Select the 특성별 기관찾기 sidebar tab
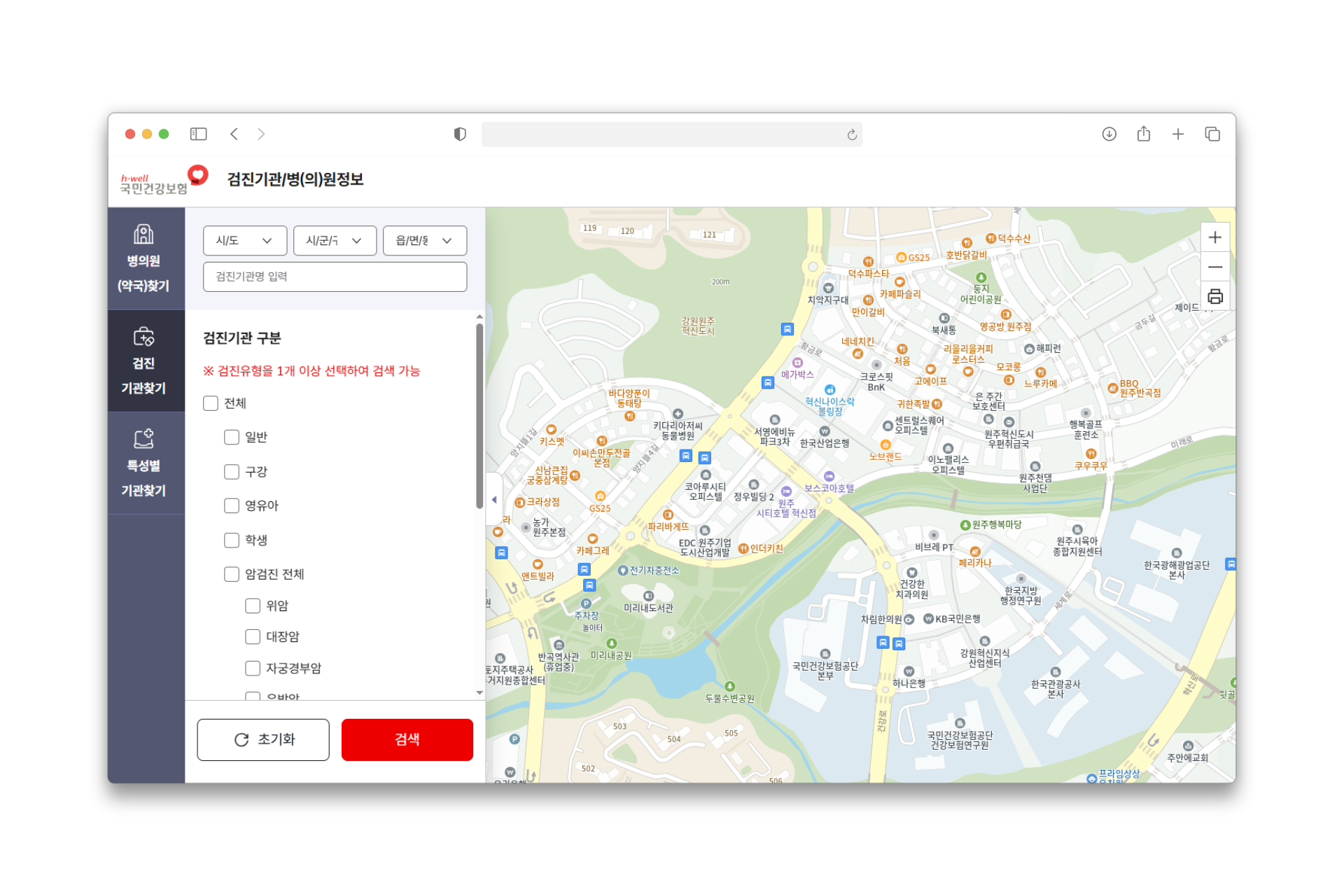Viewport: 1344px width, 896px height. (144, 463)
